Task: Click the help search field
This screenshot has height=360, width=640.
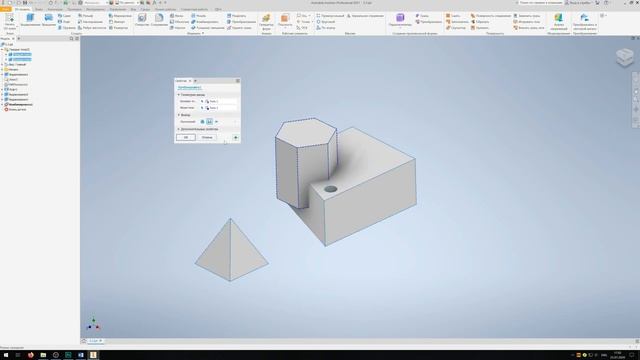Action: click(539, 2)
